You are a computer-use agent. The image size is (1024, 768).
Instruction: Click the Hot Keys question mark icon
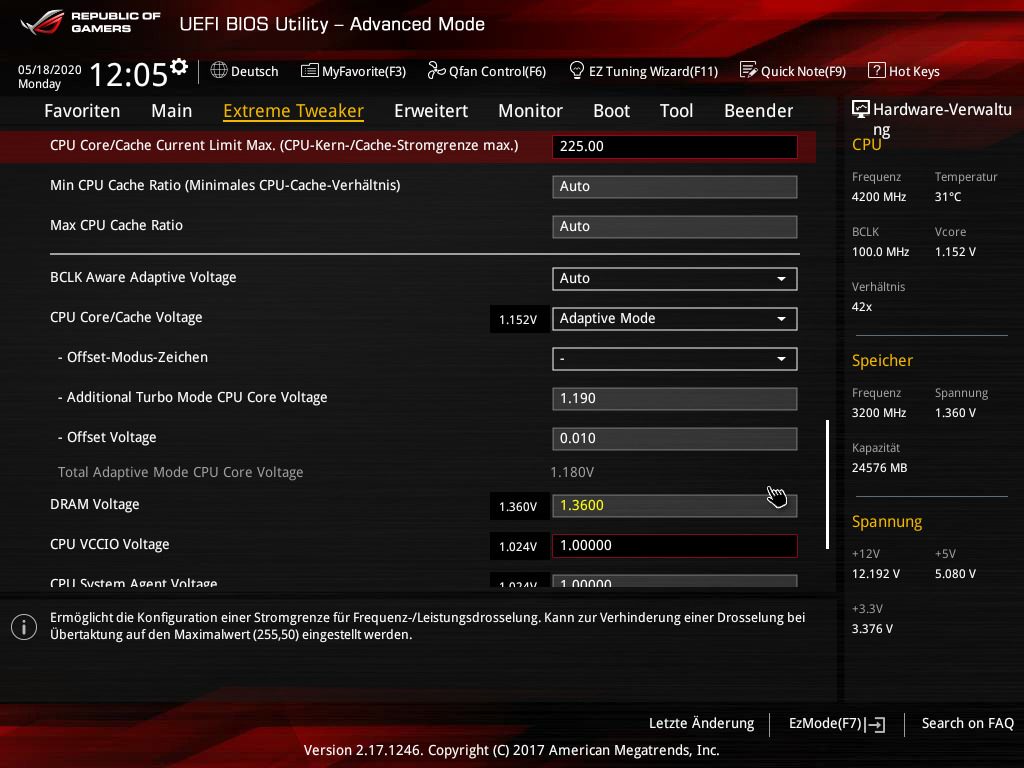[x=876, y=71]
